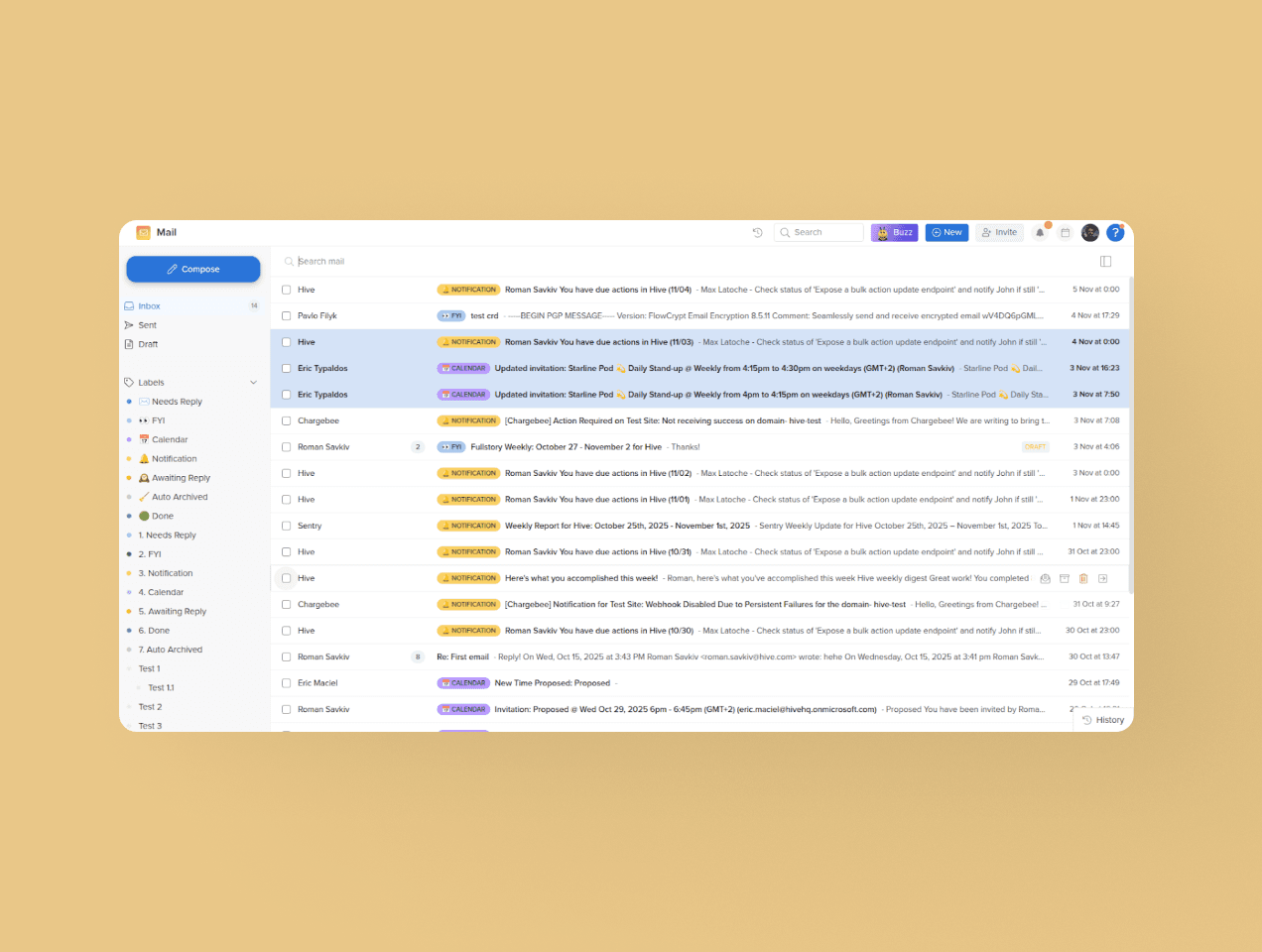Select the checkbox on the Sentry weekly report

286,525
